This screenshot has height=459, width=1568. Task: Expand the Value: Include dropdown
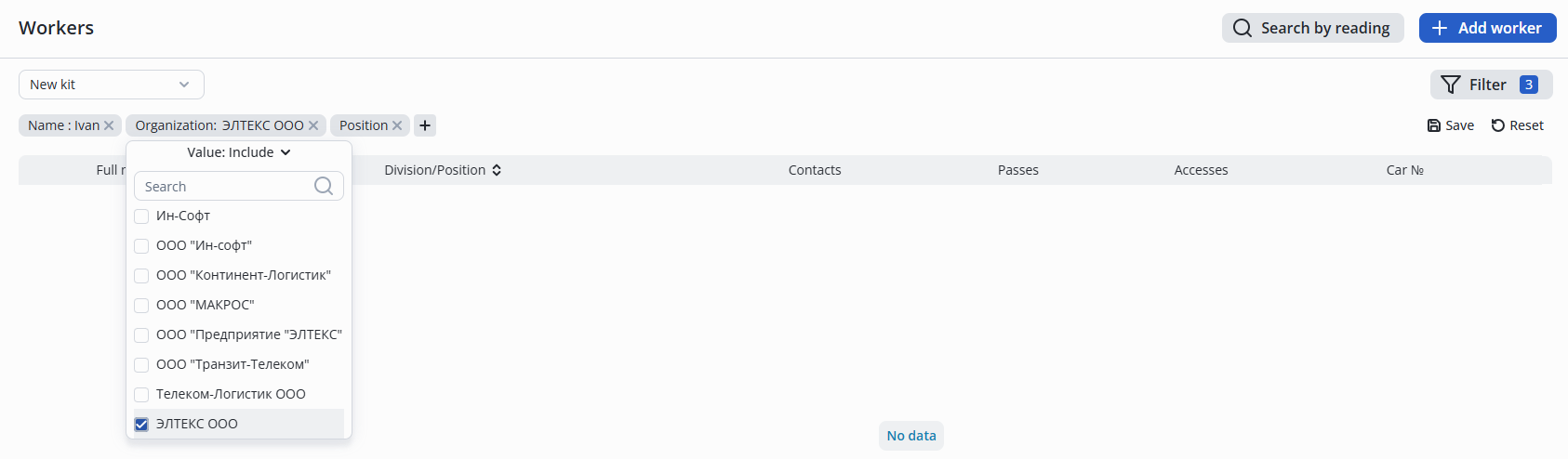(239, 152)
